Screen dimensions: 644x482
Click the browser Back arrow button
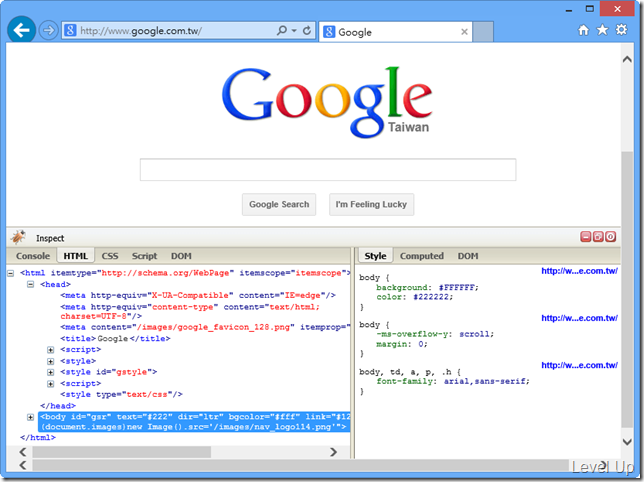21,30
